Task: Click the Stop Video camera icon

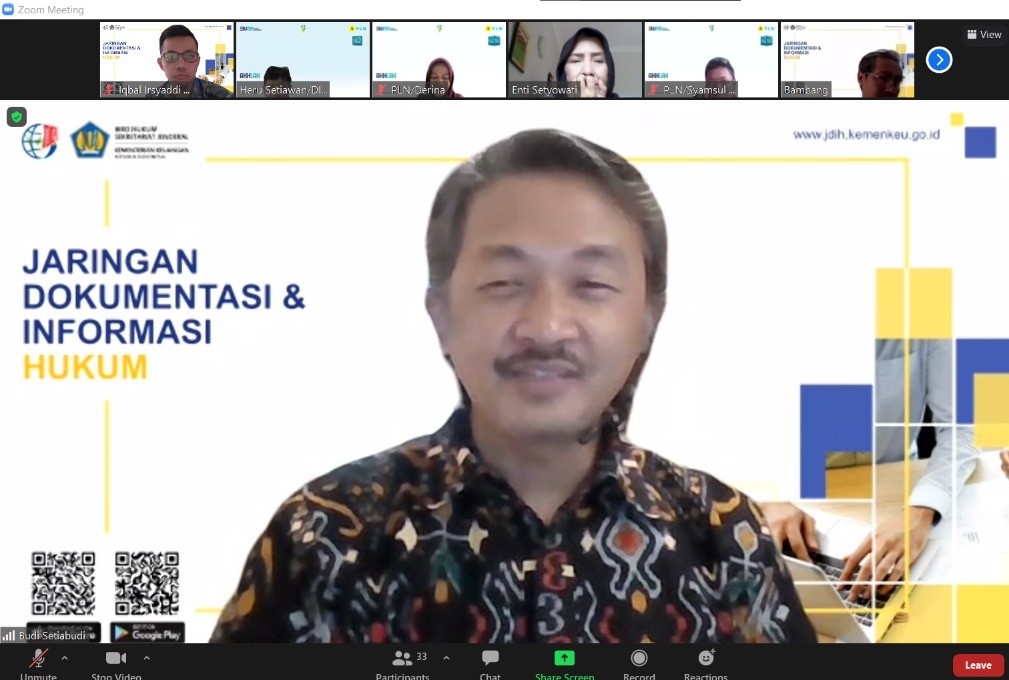Action: (116, 658)
